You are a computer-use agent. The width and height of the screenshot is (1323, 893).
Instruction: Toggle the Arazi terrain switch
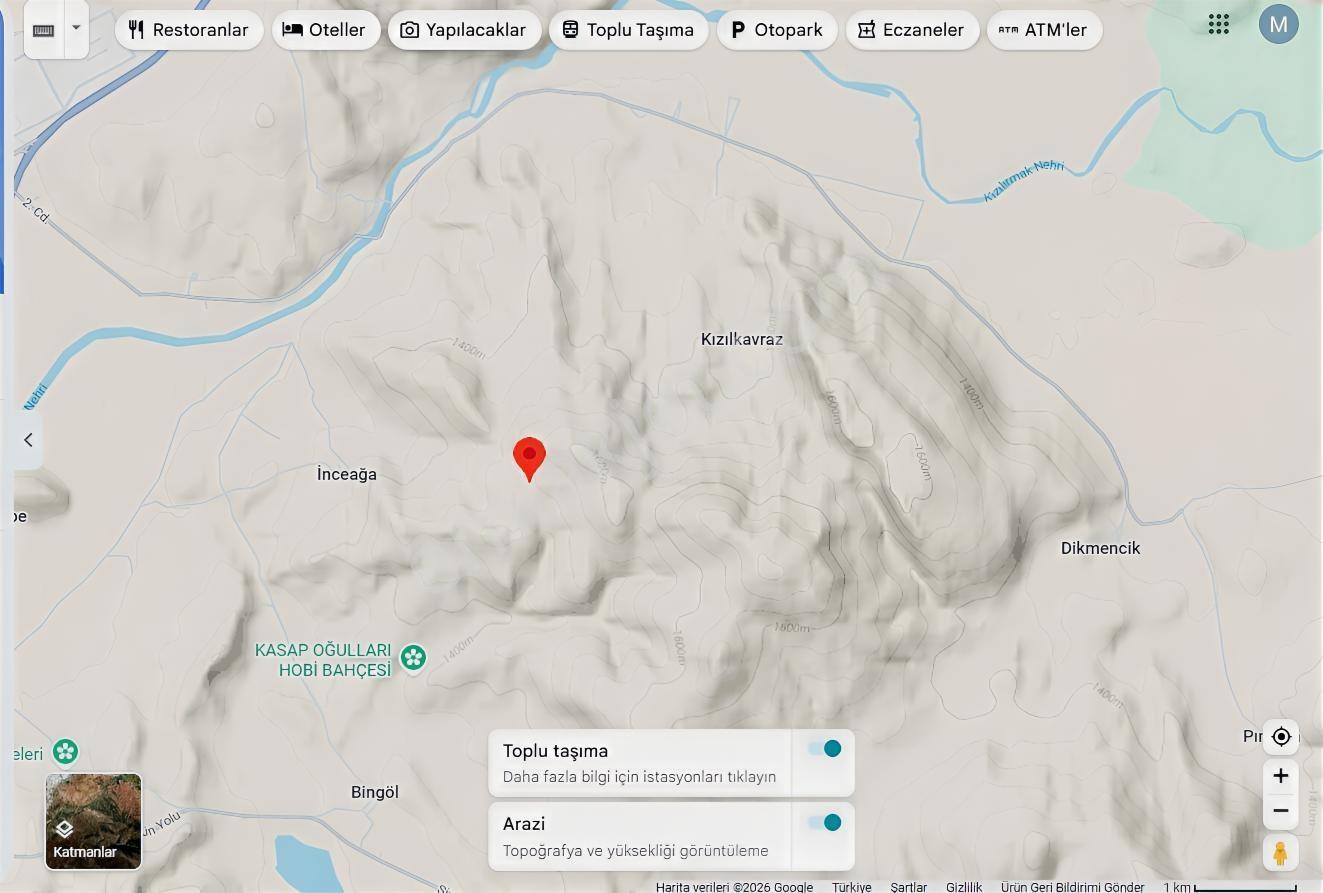pyautogui.click(x=824, y=823)
